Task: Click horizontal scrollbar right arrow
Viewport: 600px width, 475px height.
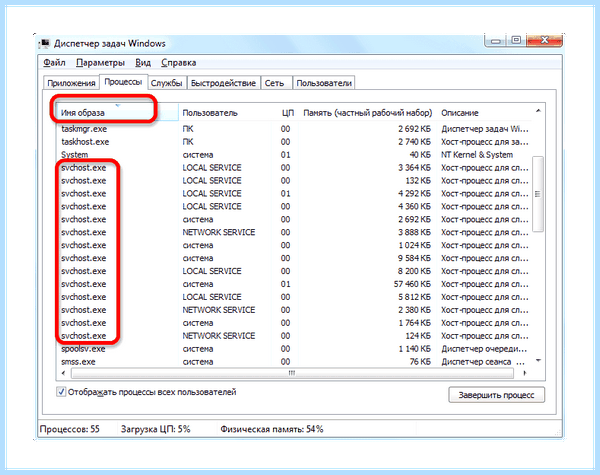Action: tap(524, 373)
